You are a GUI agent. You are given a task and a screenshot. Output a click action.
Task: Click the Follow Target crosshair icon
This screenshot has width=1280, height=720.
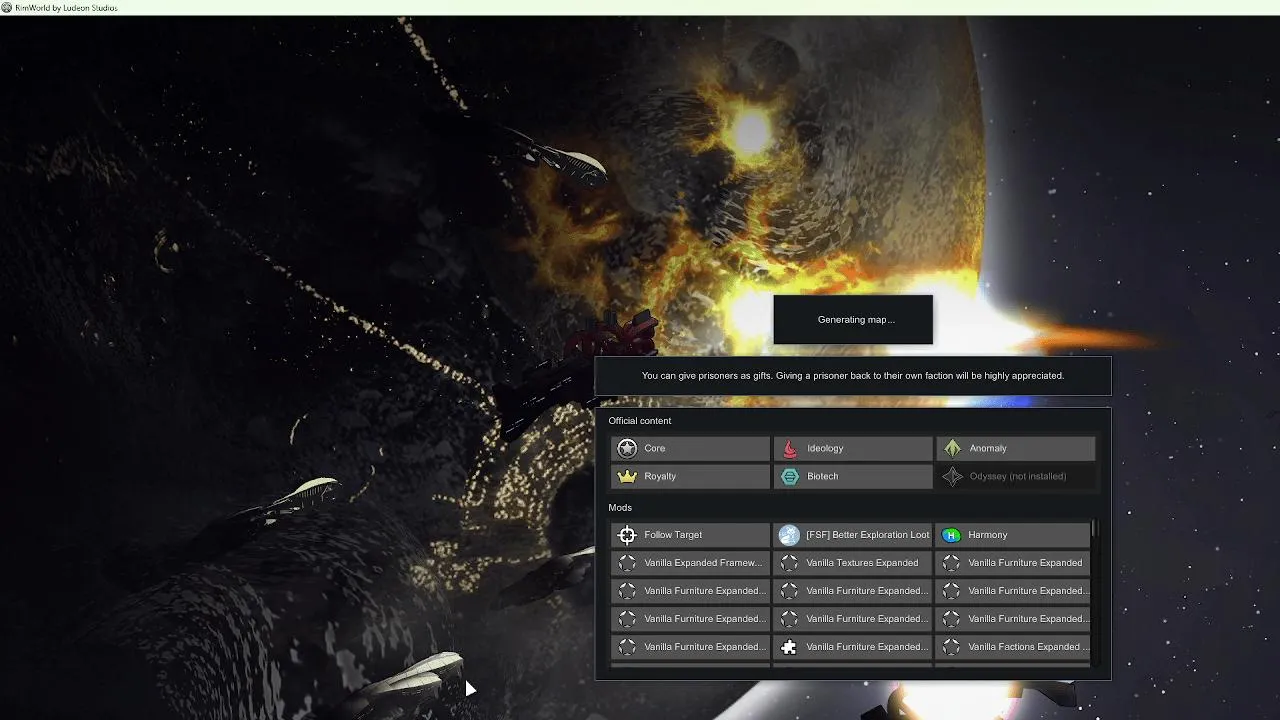(x=627, y=535)
